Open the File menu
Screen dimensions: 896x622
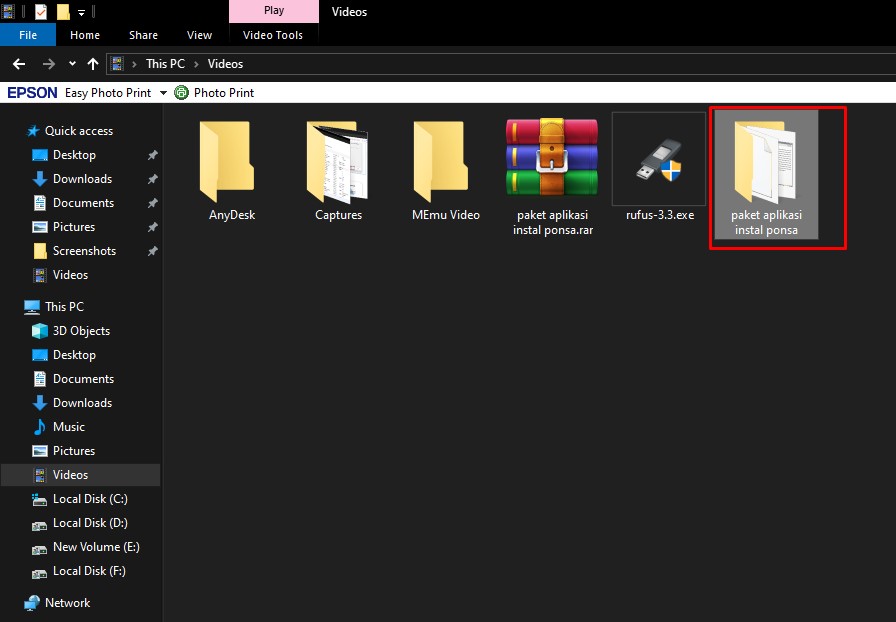tap(28, 35)
